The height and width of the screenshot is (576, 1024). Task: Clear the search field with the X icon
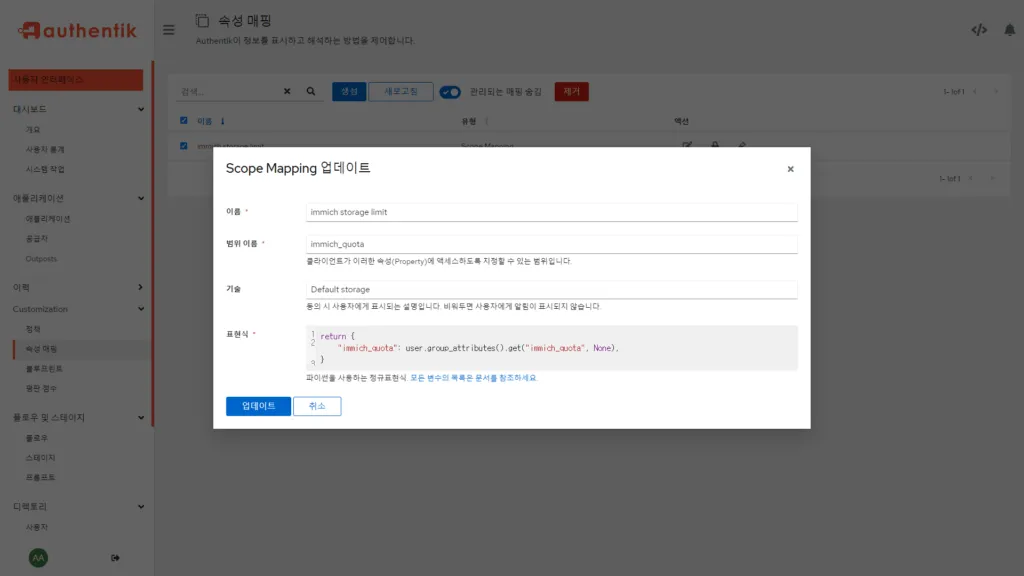click(x=288, y=90)
